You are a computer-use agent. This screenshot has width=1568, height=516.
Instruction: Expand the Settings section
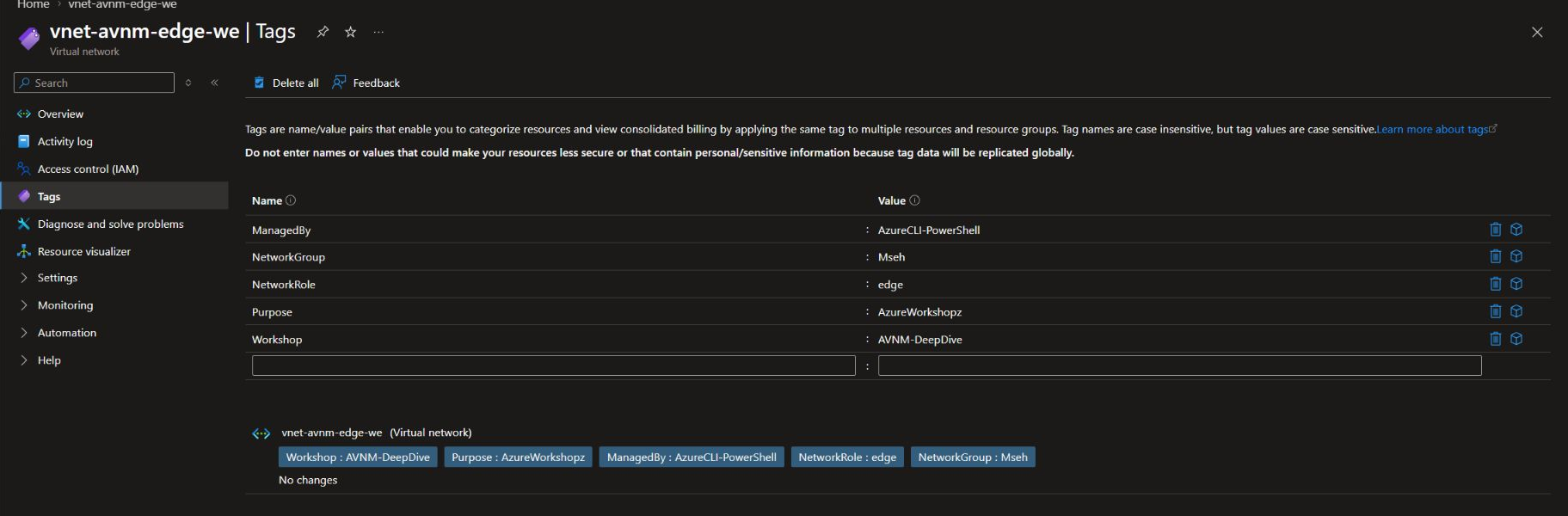click(57, 278)
